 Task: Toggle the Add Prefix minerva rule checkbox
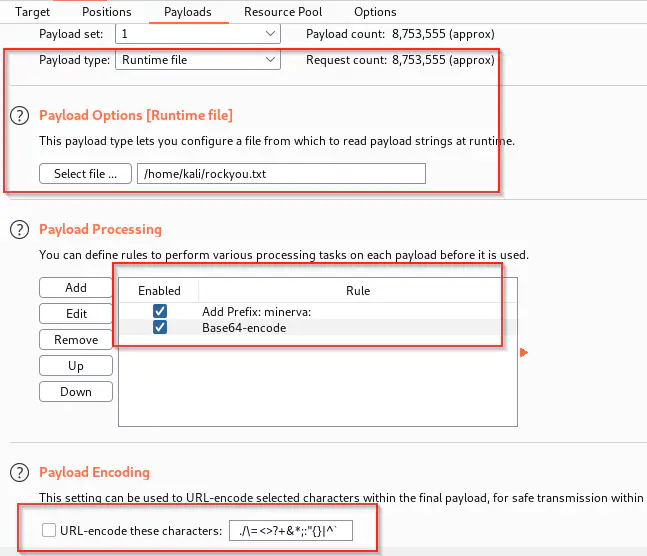(x=160, y=312)
